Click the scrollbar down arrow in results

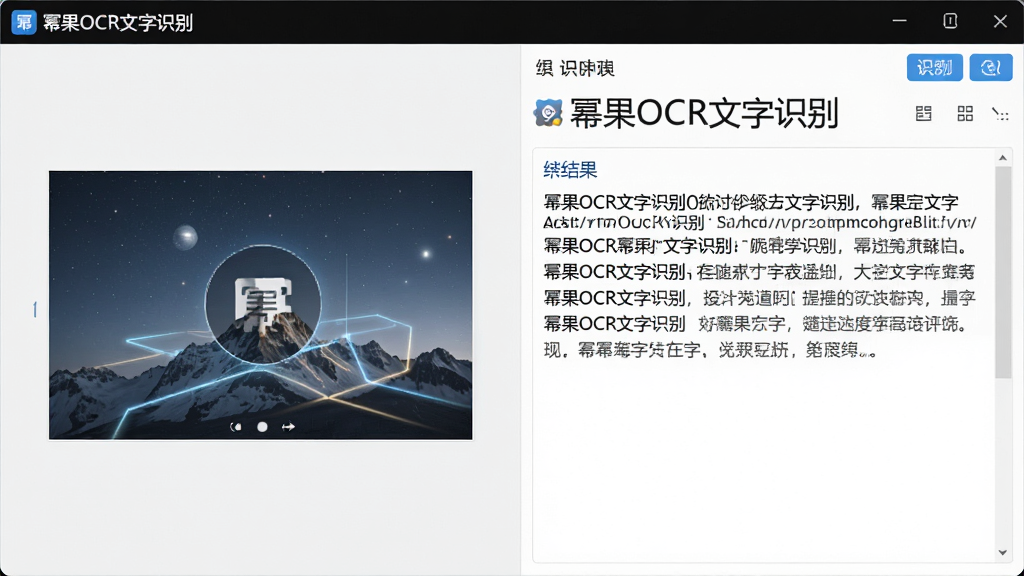point(1003,552)
